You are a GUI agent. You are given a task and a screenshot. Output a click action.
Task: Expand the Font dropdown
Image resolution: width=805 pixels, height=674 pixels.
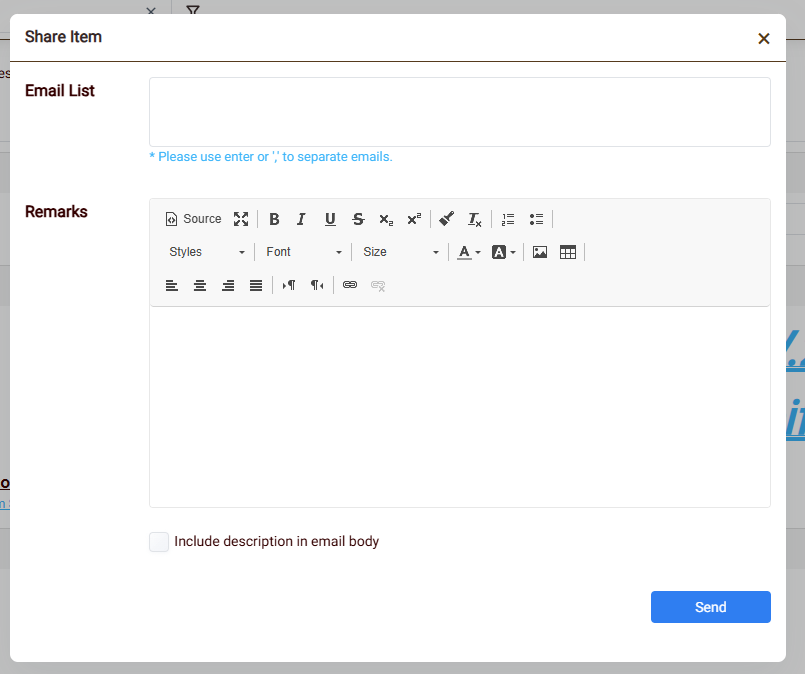(304, 252)
